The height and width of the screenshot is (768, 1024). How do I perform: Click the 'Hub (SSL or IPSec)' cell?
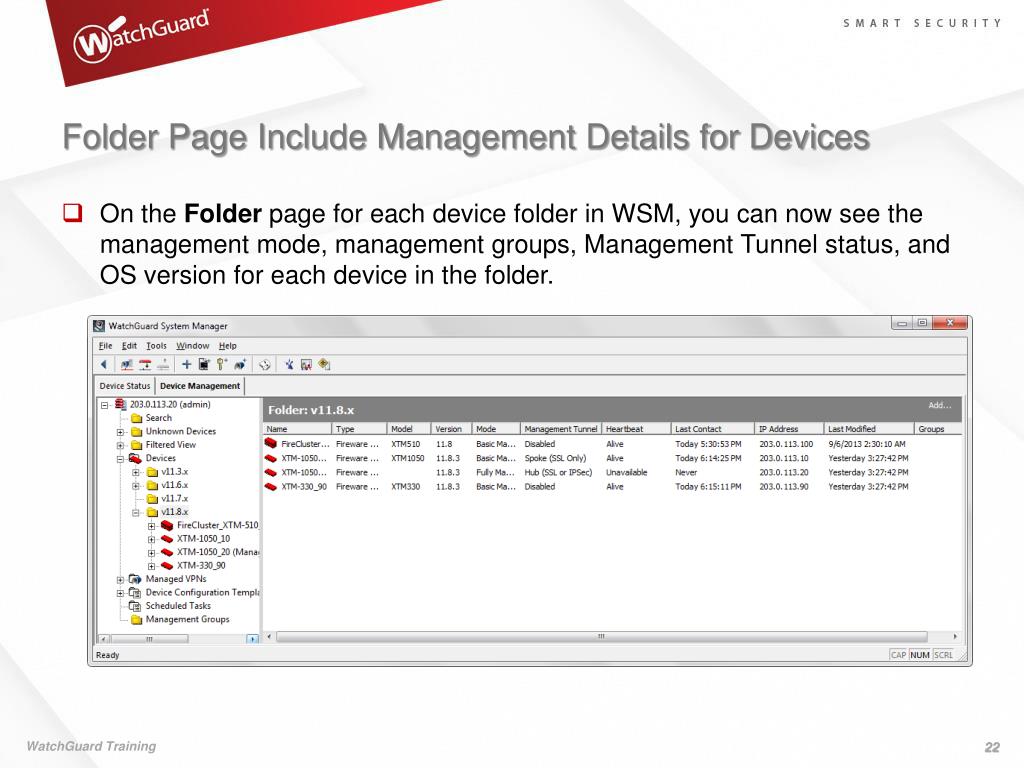(x=558, y=472)
